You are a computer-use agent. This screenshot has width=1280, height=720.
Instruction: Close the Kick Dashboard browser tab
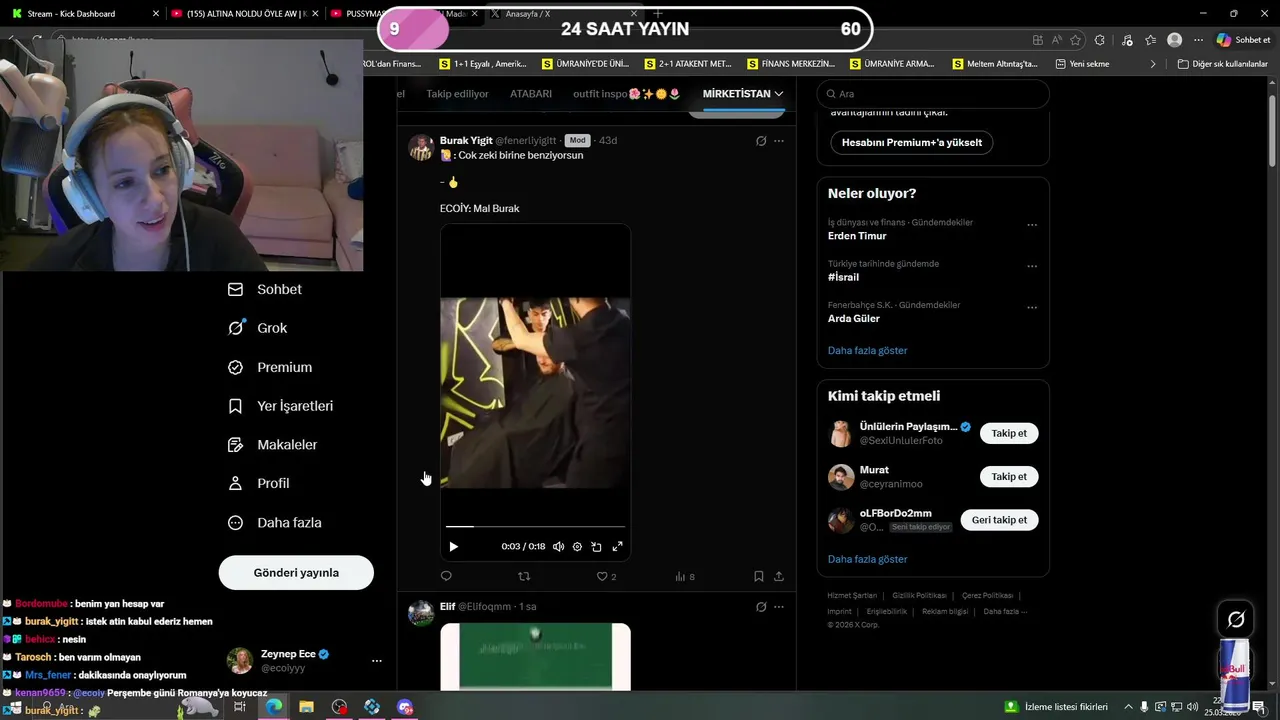click(155, 14)
